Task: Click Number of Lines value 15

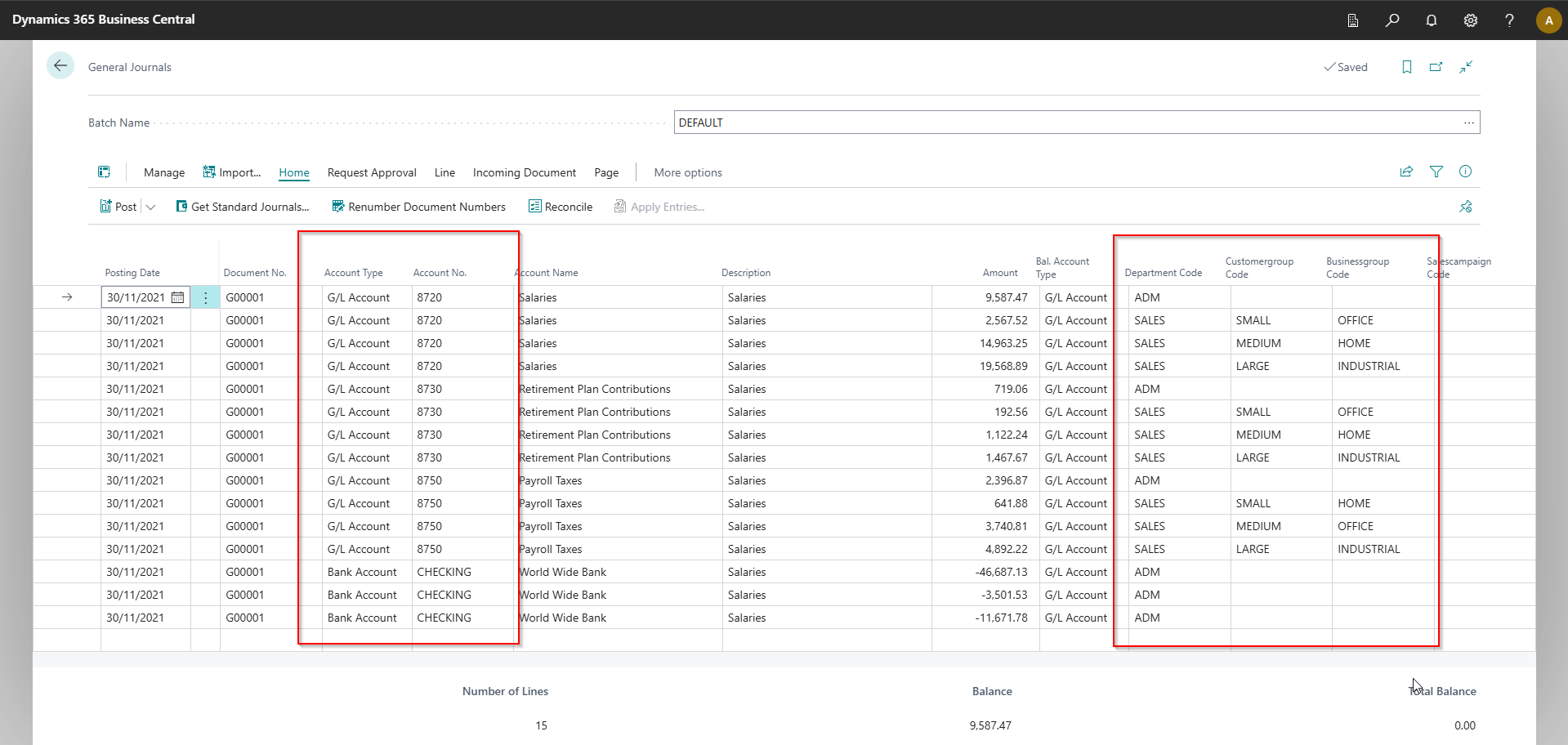Action: (x=541, y=725)
